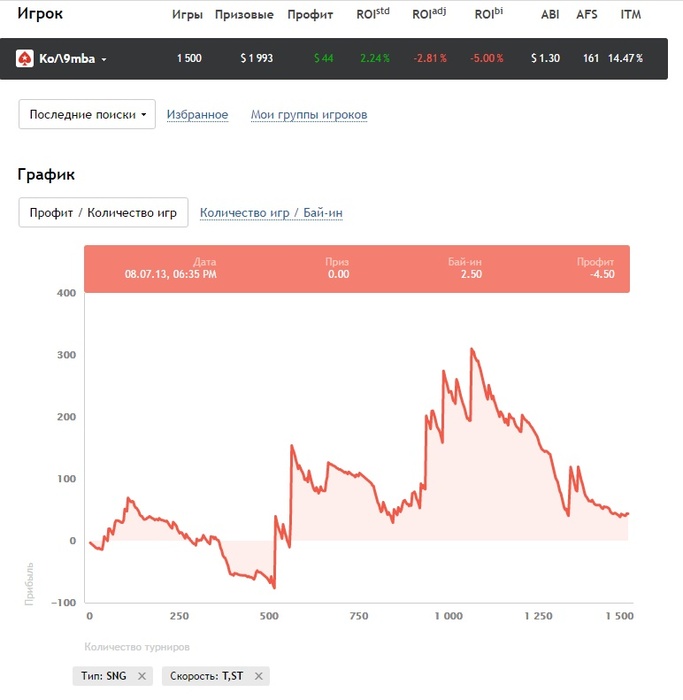The height and width of the screenshot is (700, 683).
Task: Open the "Последние поиски" dropdown
Action: (x=87, y=115)
